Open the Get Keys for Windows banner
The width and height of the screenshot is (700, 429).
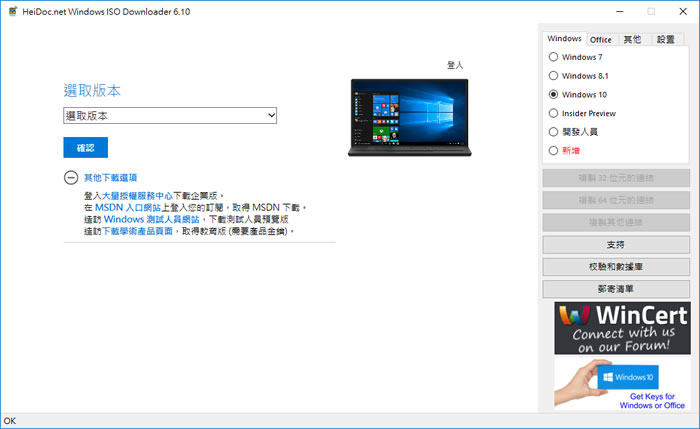(622, 384)
